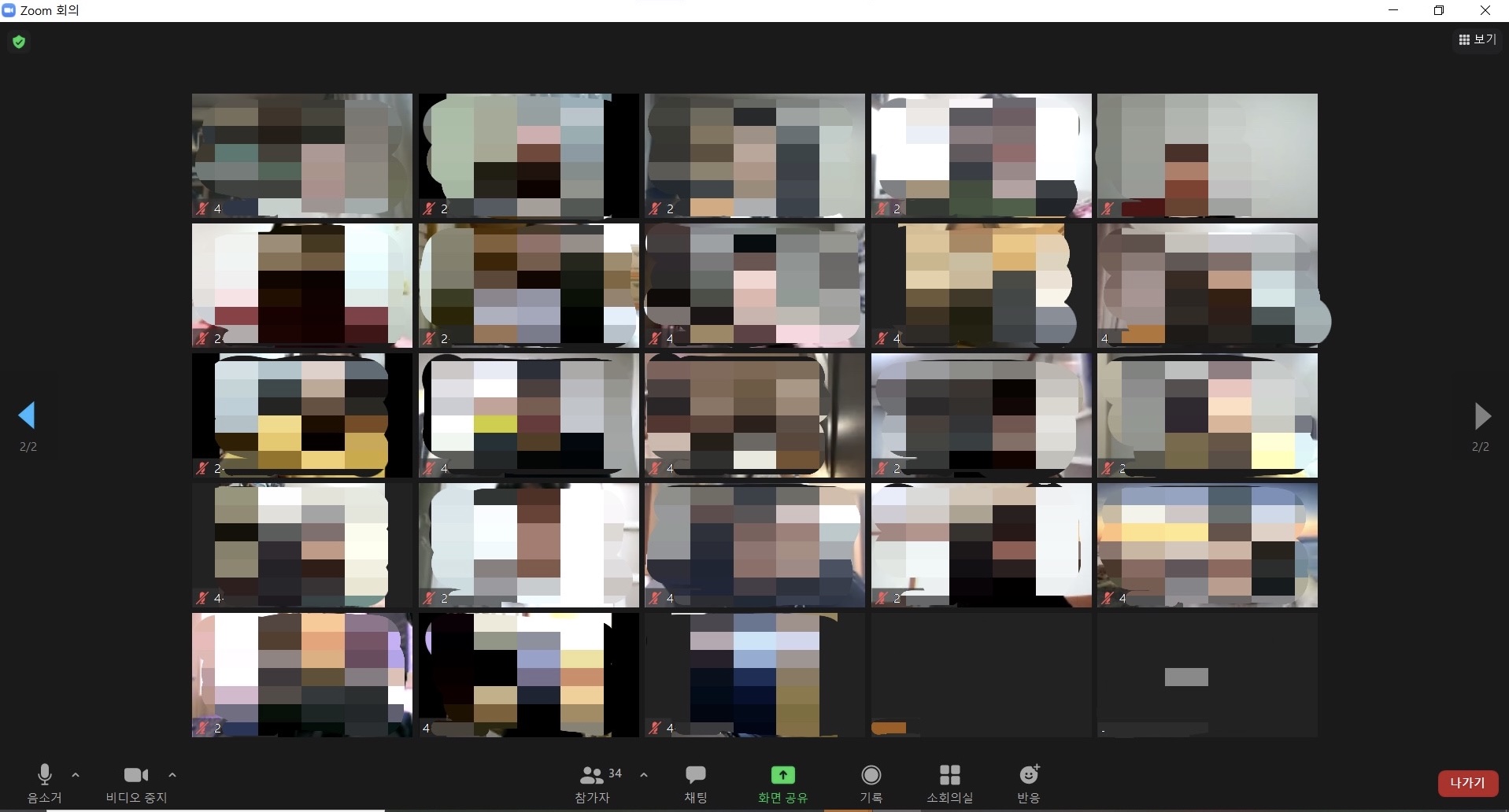Start recording with the 기록 button
This screenshot has height=812, width=1509.
coord(871,783)
